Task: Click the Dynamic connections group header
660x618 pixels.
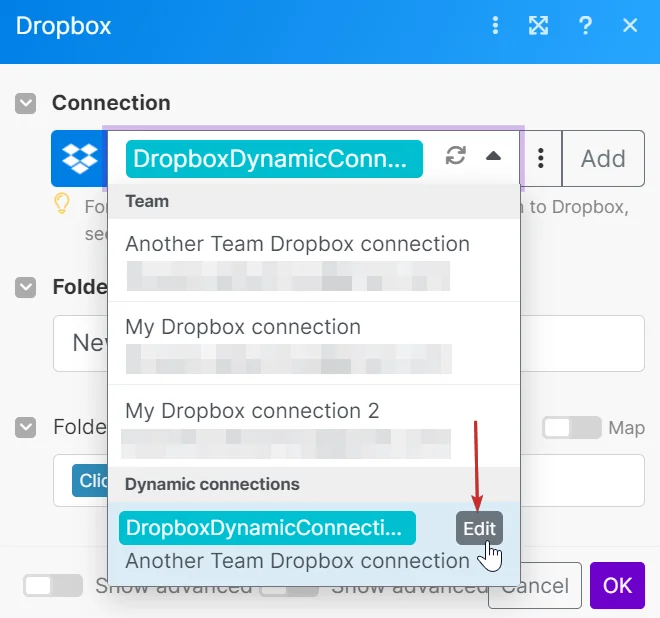Action: [x=314, y=484]
